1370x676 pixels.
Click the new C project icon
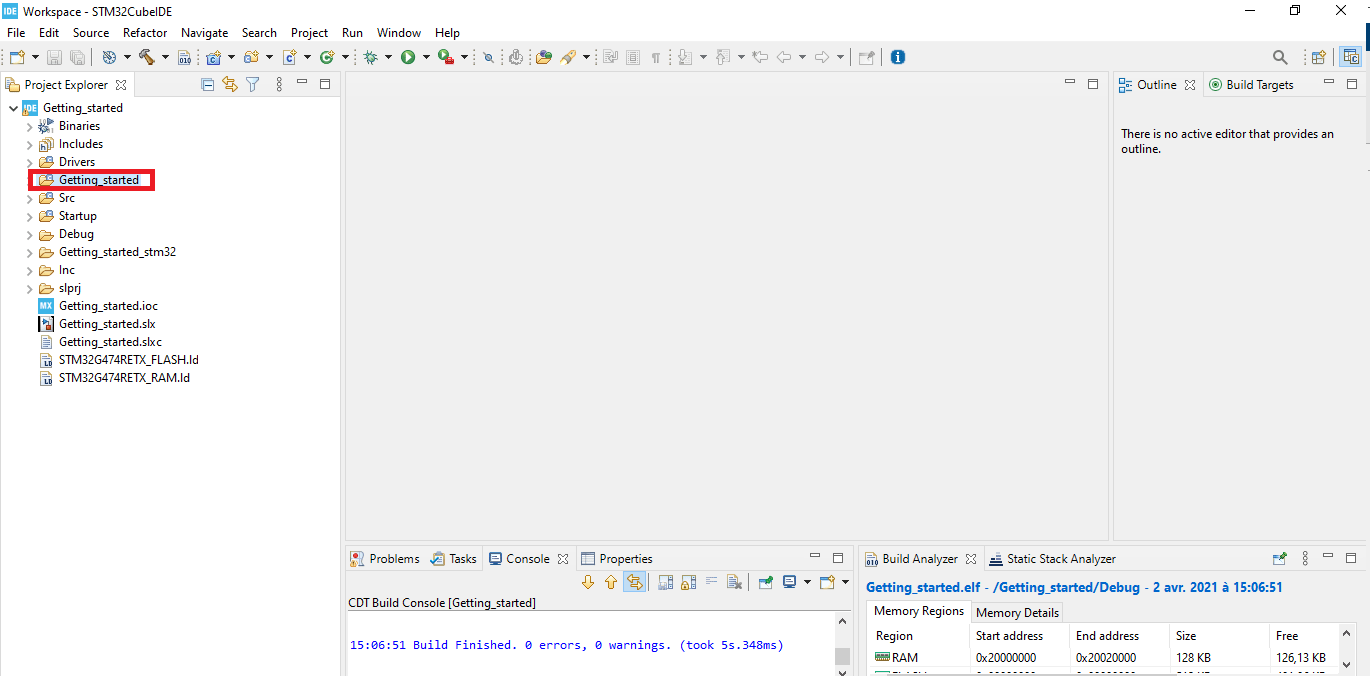[x=214, y=57]
